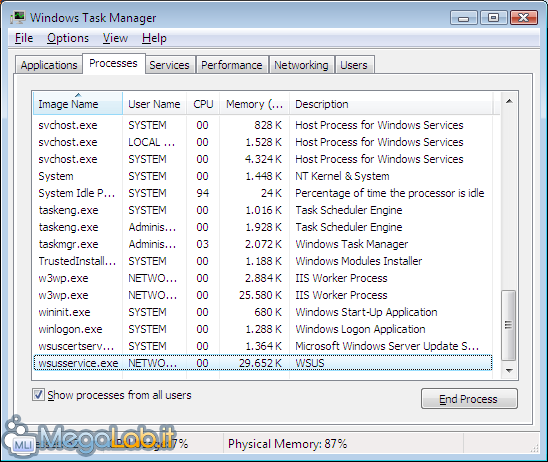Click the process list scrollbar thumb
This screenshot has width=548, height=462.
coord(509,325)
